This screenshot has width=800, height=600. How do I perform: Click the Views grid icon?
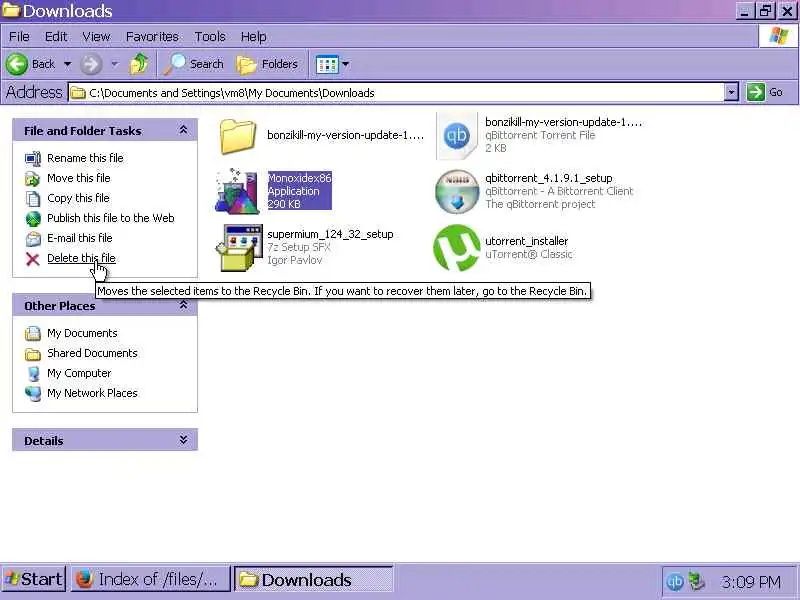click(327, 64)
